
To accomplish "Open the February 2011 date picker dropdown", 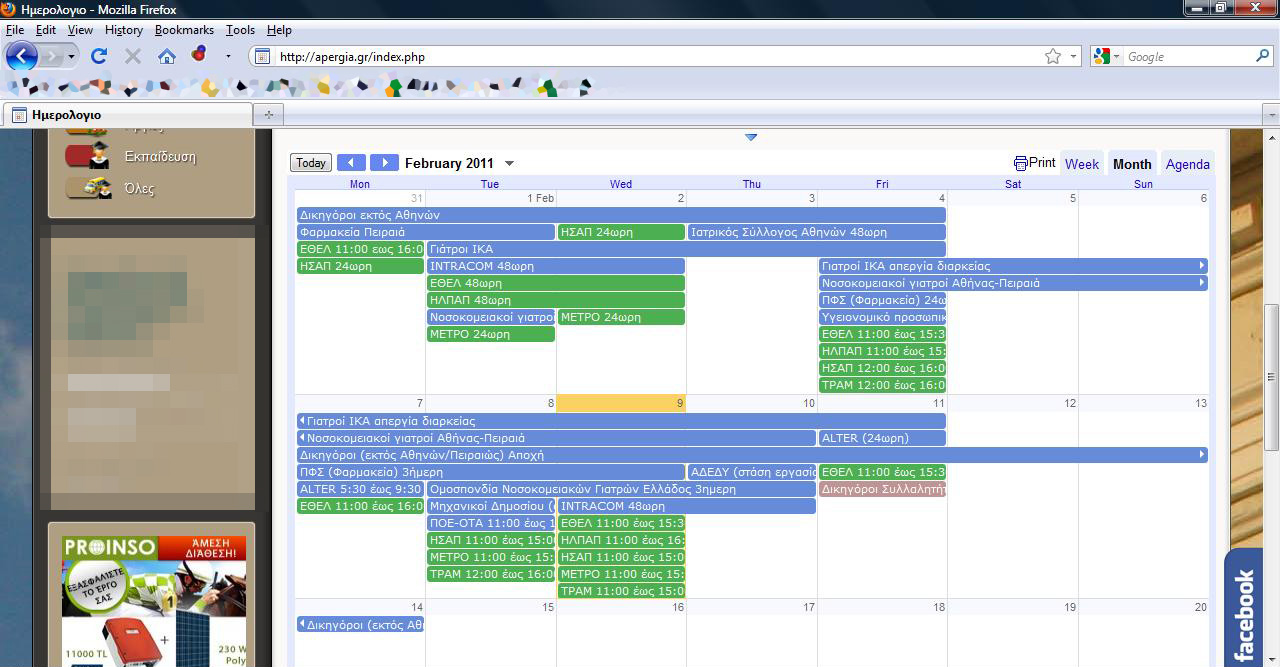I will [509, 164].
